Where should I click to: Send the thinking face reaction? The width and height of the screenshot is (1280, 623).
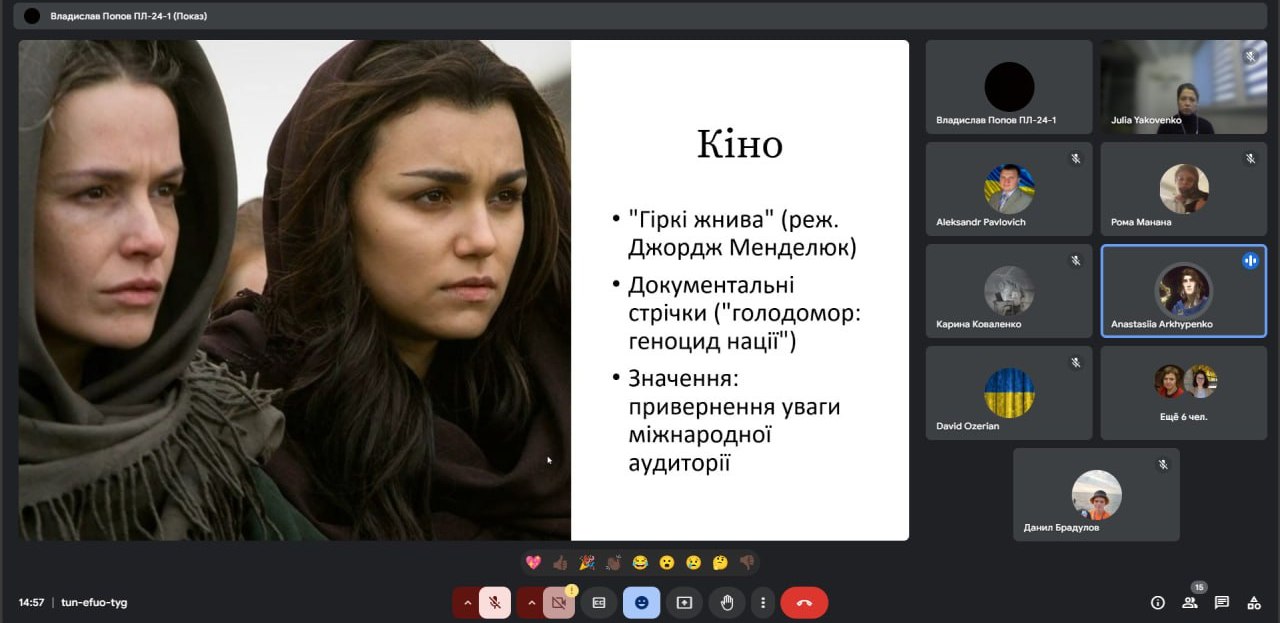coord(720,563)
